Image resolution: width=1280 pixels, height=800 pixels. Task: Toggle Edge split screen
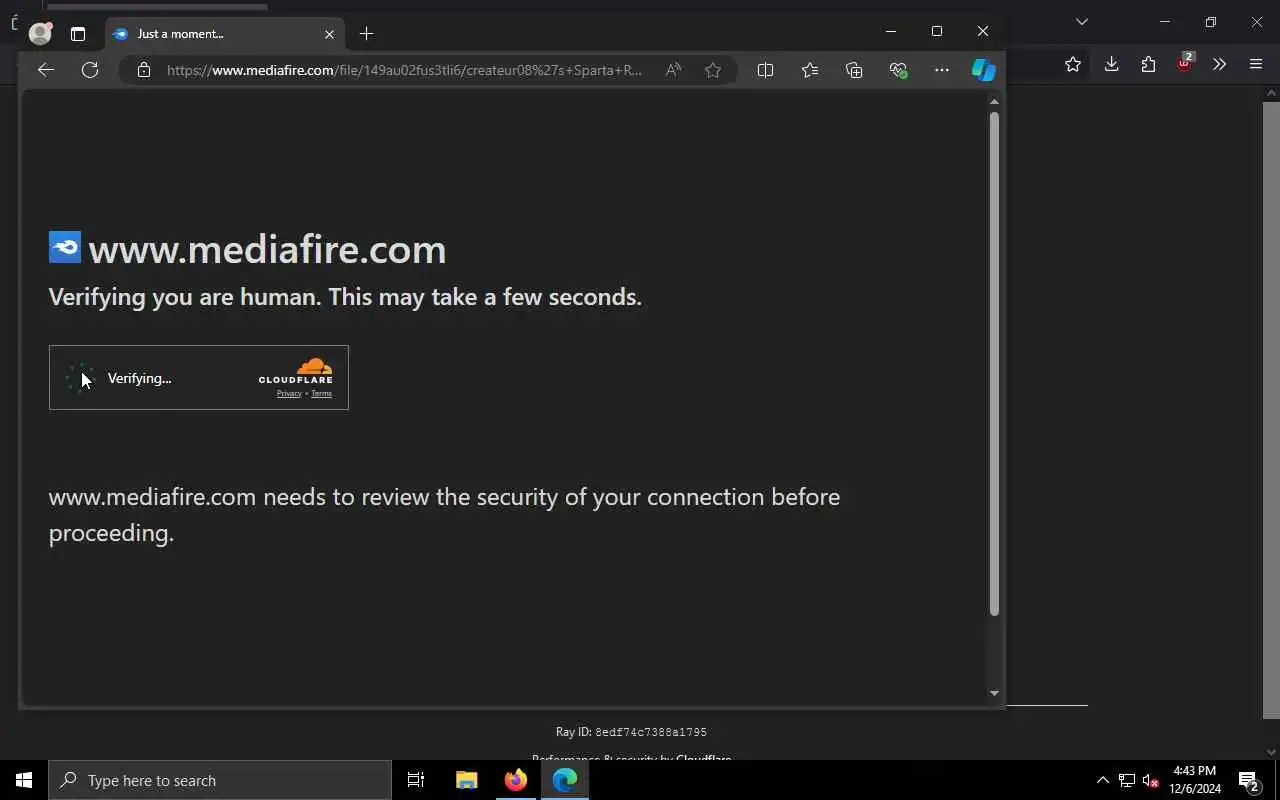[x=765, y=70]
